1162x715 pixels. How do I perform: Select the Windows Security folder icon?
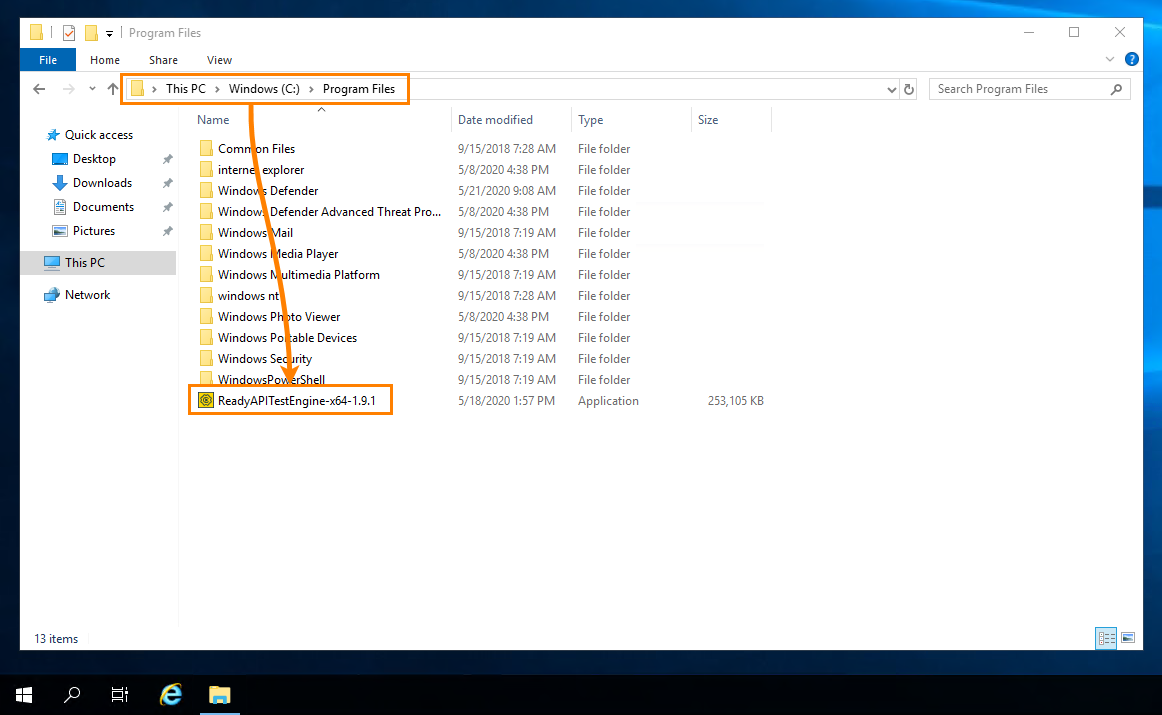tap(206, 359)
